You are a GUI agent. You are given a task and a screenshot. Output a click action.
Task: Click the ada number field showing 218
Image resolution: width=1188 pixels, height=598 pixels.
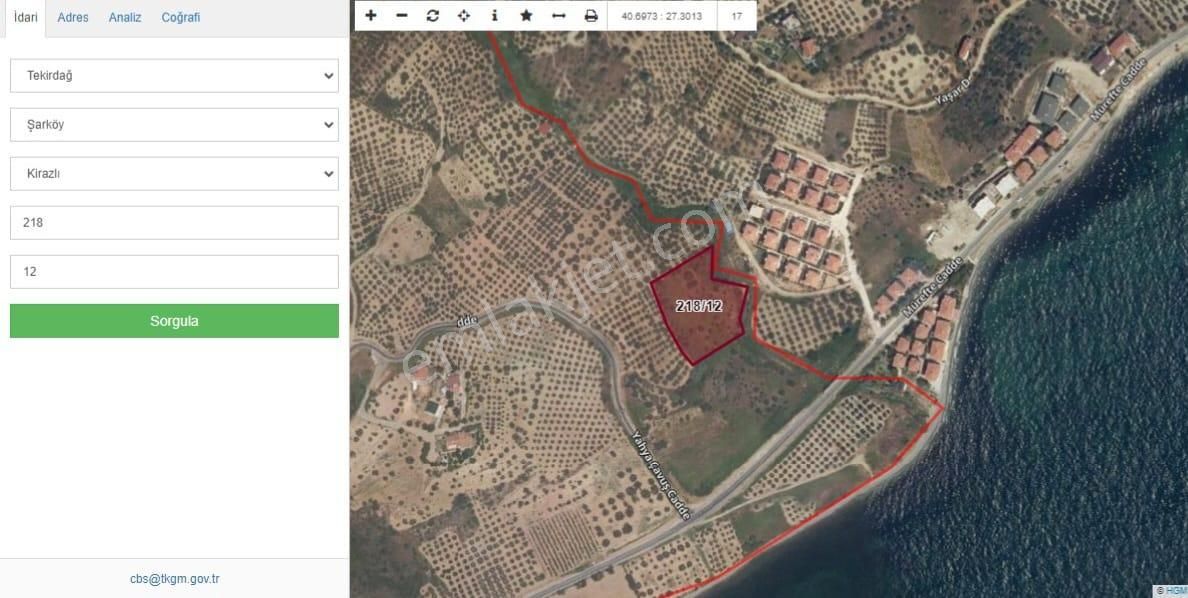(x=174, y=222)
